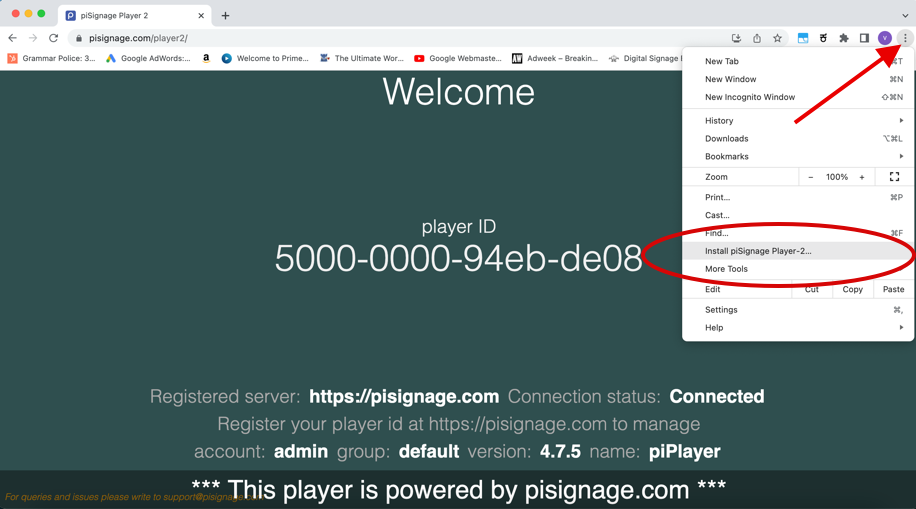Open Settings from Chrome menu
This screenshot has height=509, width=916.
(798, 310)
